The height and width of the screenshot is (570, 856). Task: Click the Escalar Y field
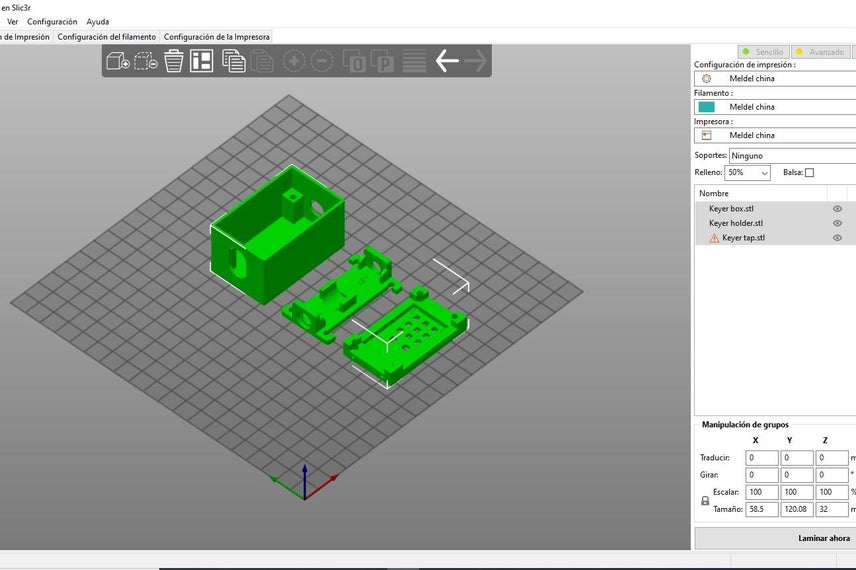(797, 492)
